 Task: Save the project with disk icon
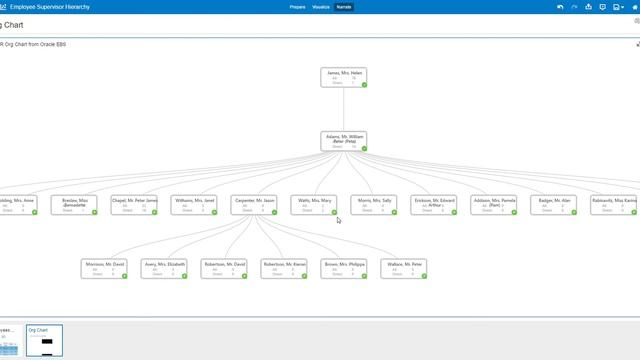[616, 7]
